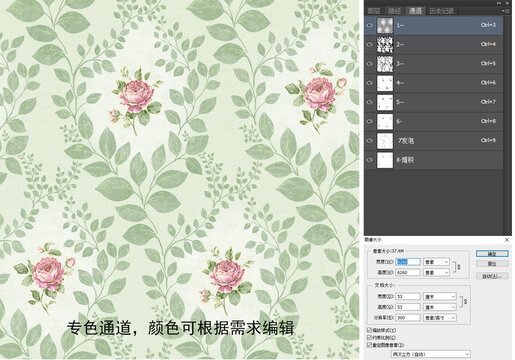
Task: Click the resolution input field
Action: tap(408, 318)
